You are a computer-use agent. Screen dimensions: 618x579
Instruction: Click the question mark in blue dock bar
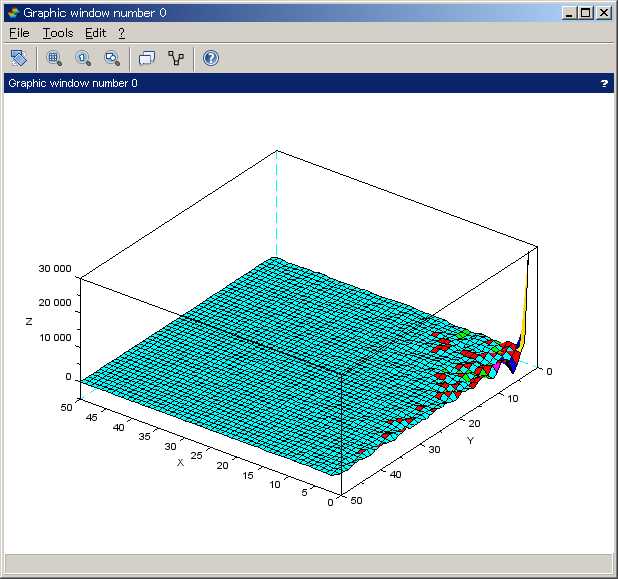click(x=604, y=83)
